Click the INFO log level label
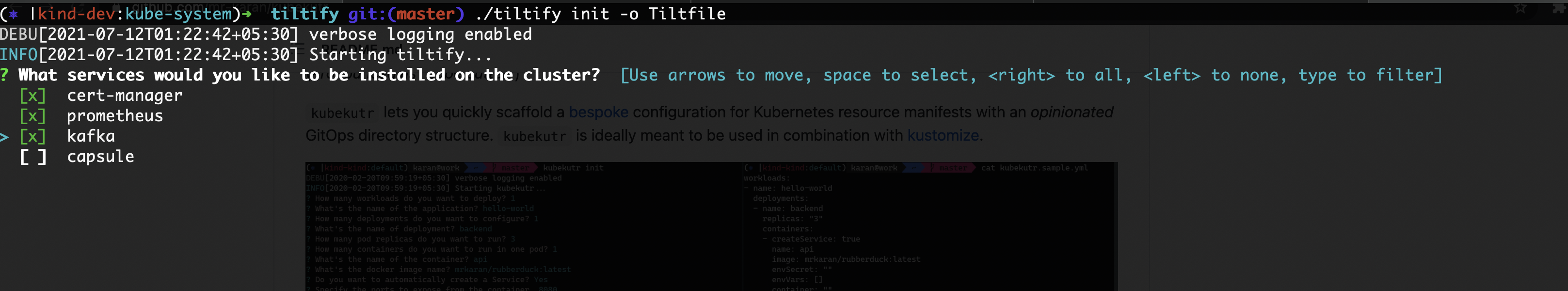The height and width of the screenshot is (291, 1568). click(19, 55)
